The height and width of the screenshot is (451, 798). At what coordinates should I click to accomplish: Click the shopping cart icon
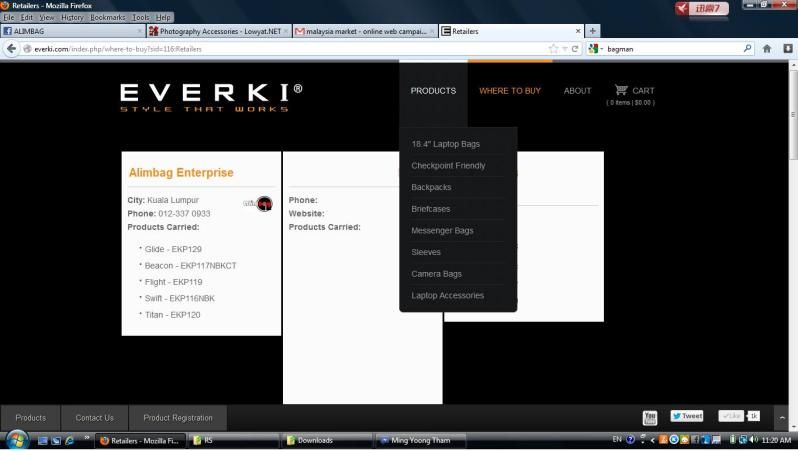coord(621,90)
